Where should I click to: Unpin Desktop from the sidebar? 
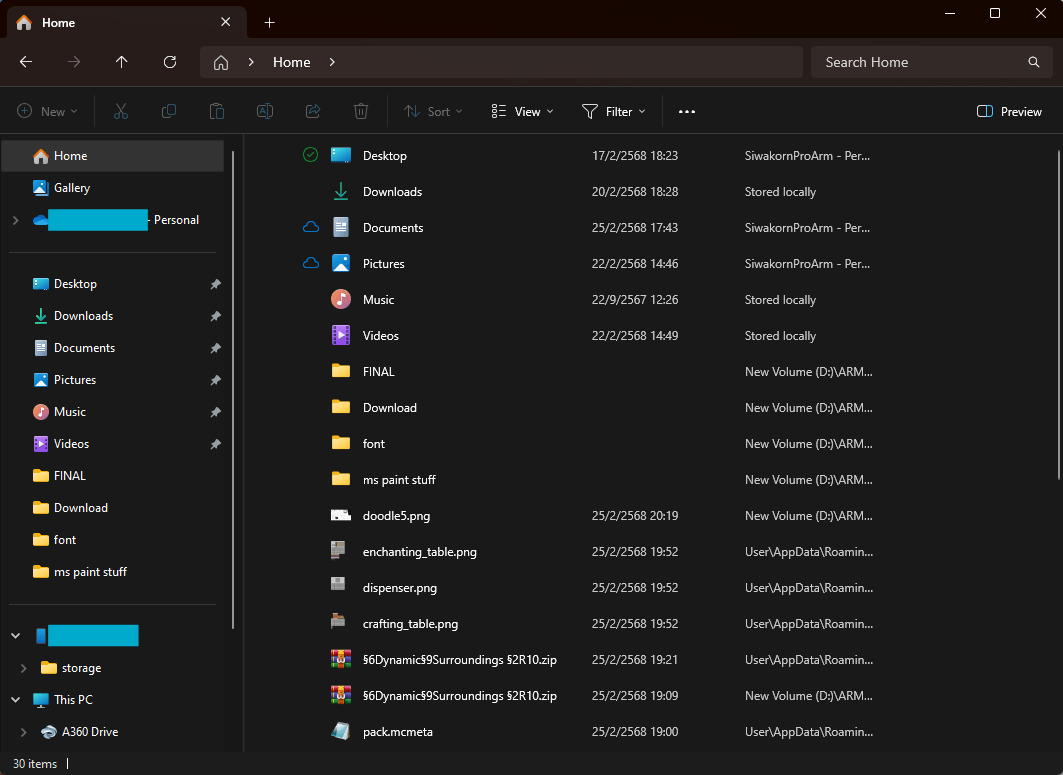[215, 284]
